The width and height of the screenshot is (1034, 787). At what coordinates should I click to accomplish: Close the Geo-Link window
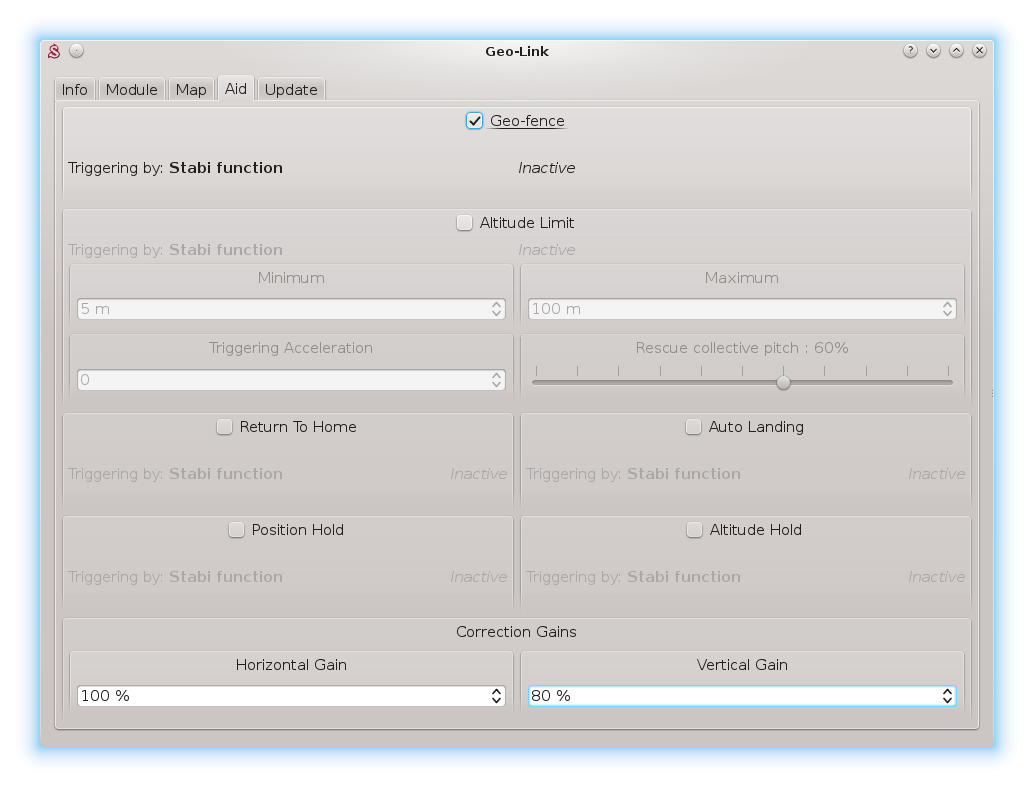click(980, 51)
